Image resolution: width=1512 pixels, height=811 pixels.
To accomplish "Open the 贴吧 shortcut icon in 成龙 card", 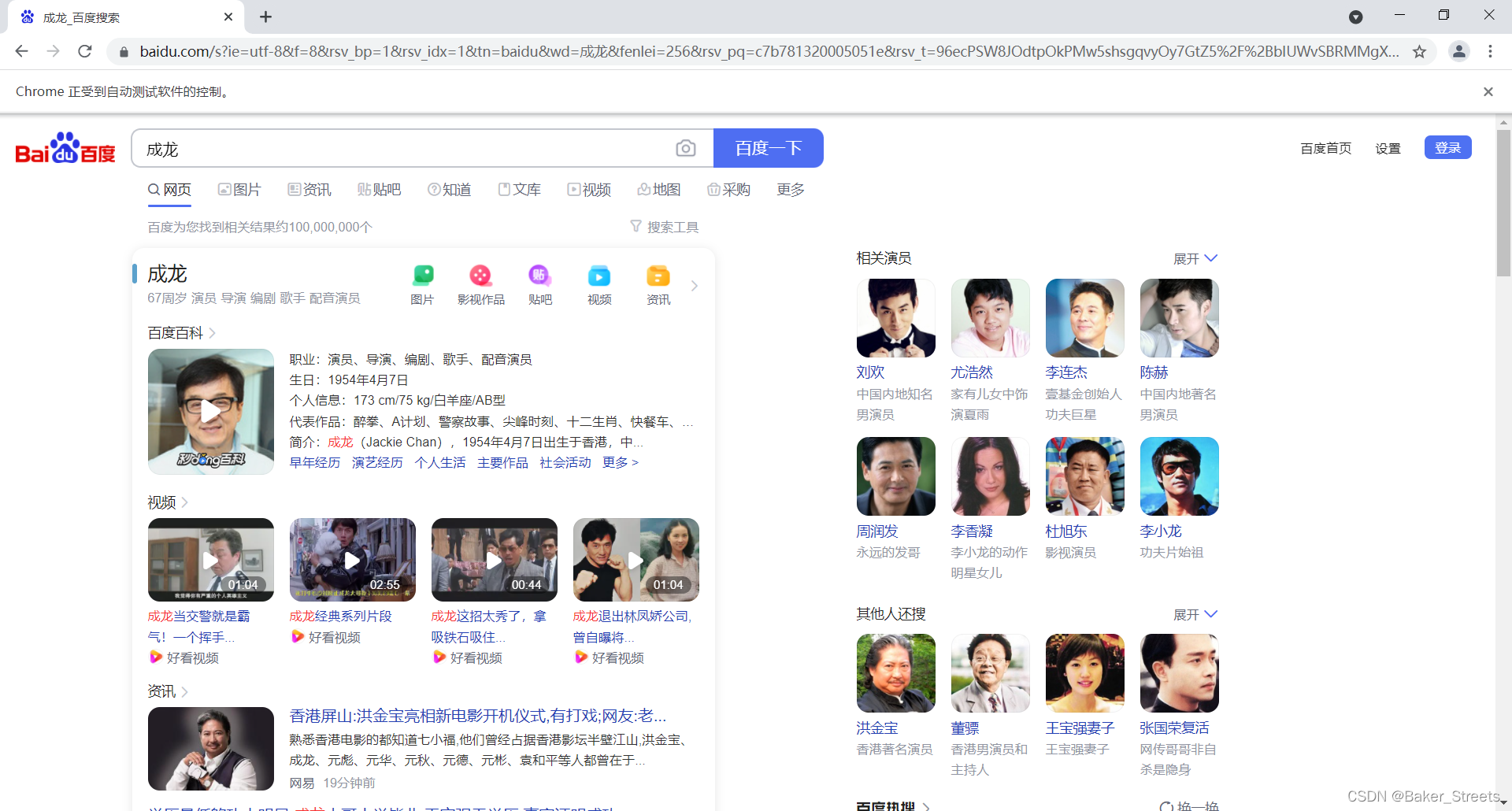I will point(539,276).
